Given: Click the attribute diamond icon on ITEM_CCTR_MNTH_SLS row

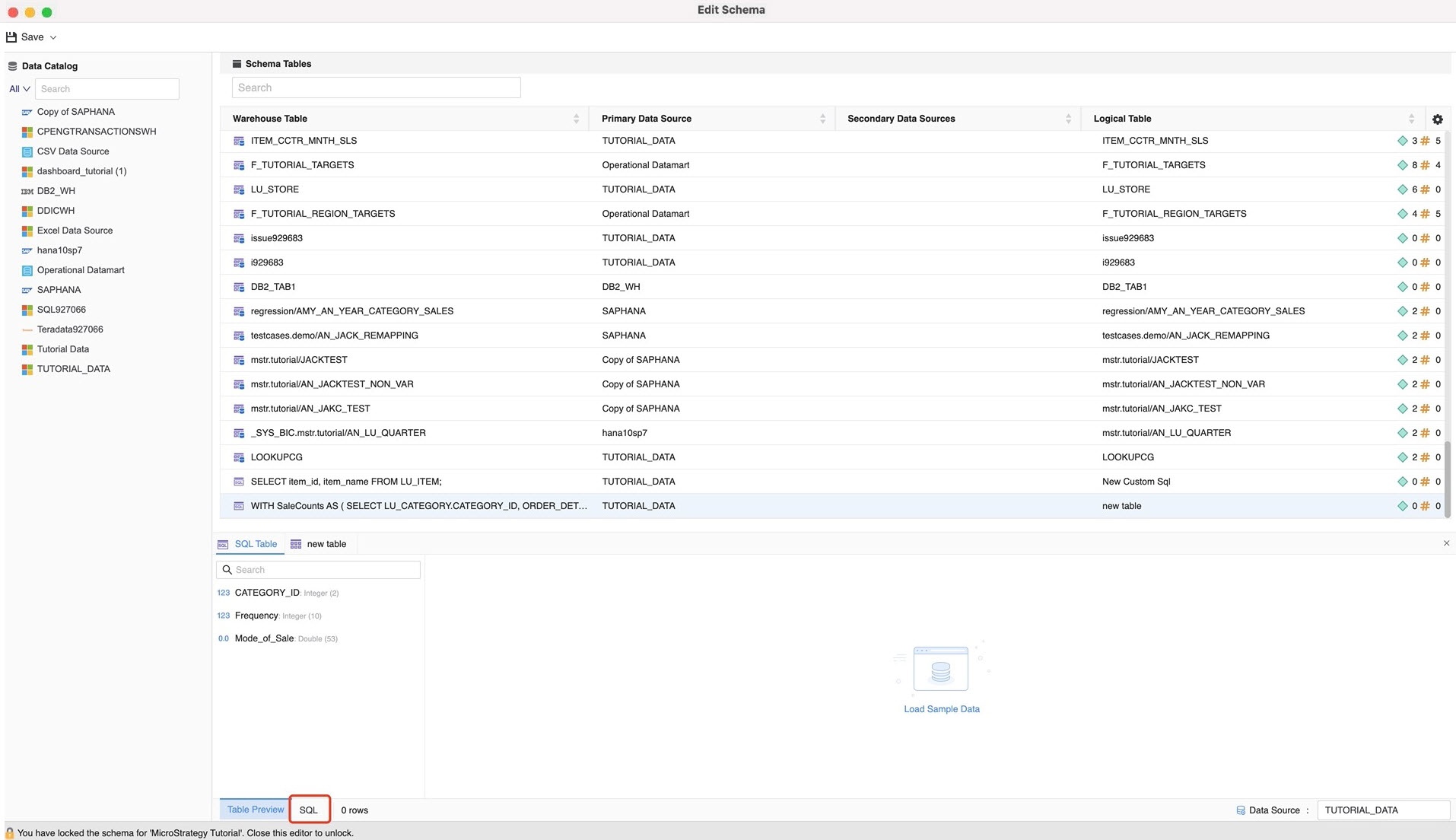Looking at the screenshot, I should tap(1404, 140).
